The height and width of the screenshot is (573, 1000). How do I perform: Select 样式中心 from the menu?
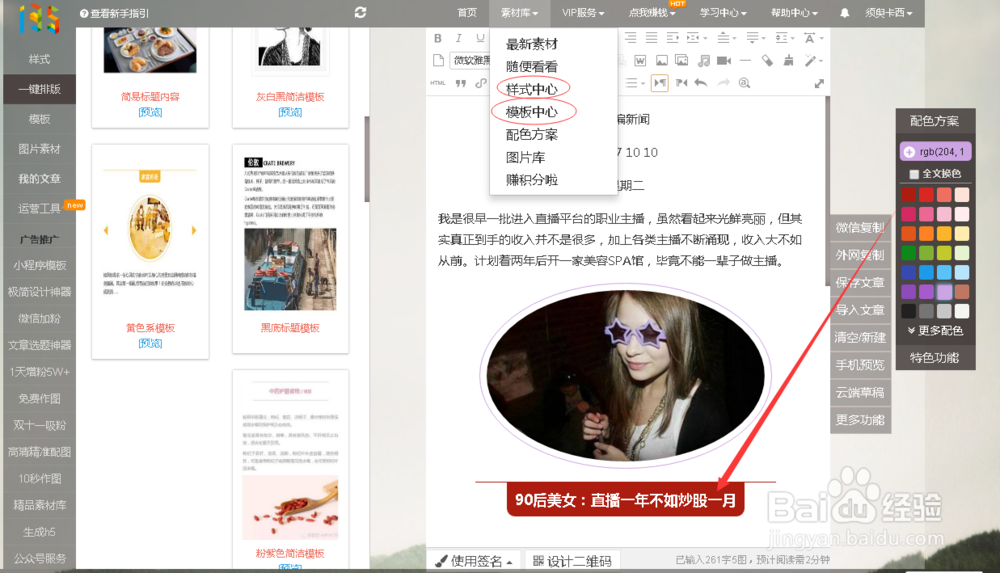531,89
